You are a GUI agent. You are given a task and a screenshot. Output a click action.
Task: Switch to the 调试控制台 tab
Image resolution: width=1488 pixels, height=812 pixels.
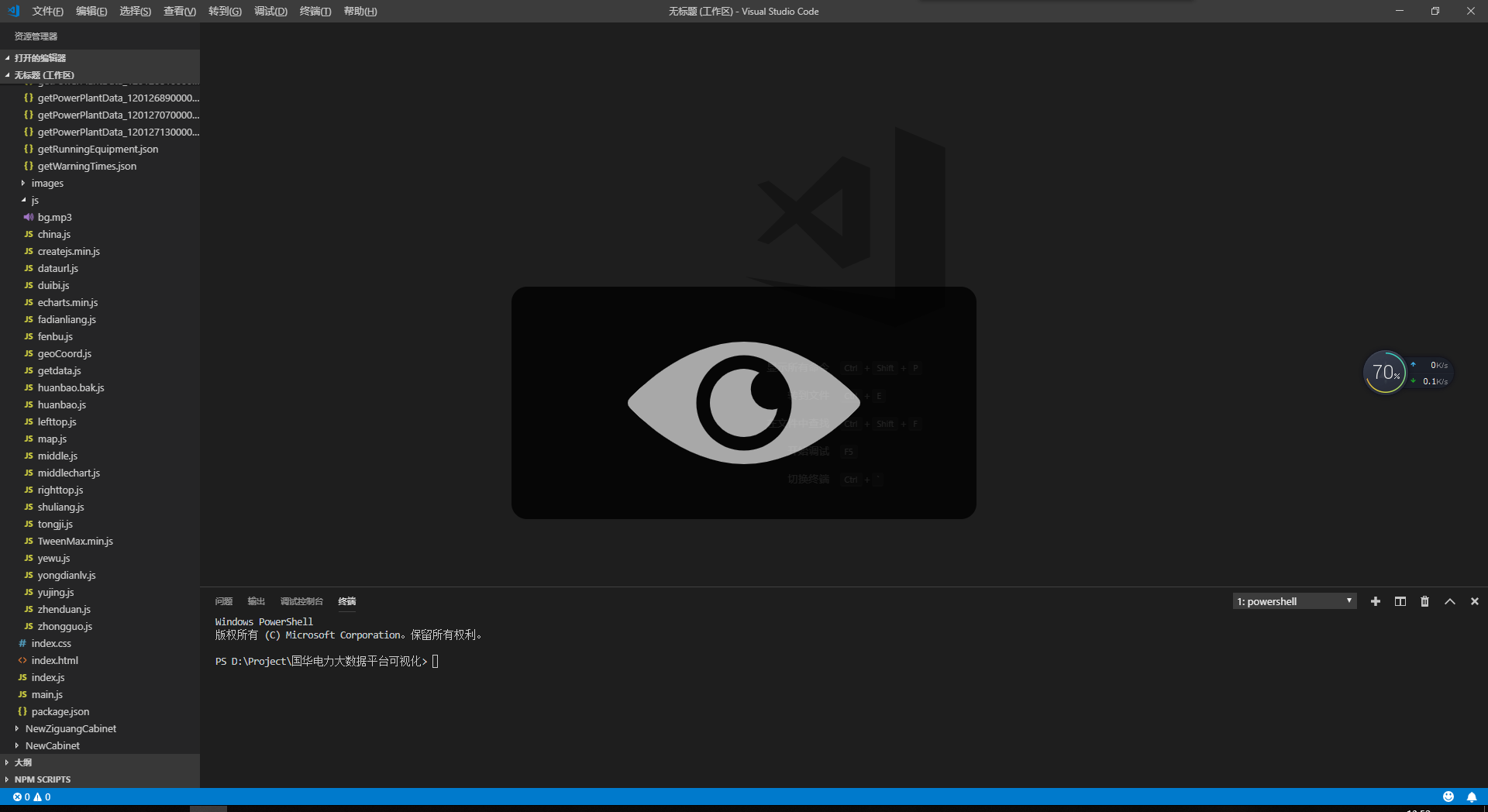(x=301, y=601)
